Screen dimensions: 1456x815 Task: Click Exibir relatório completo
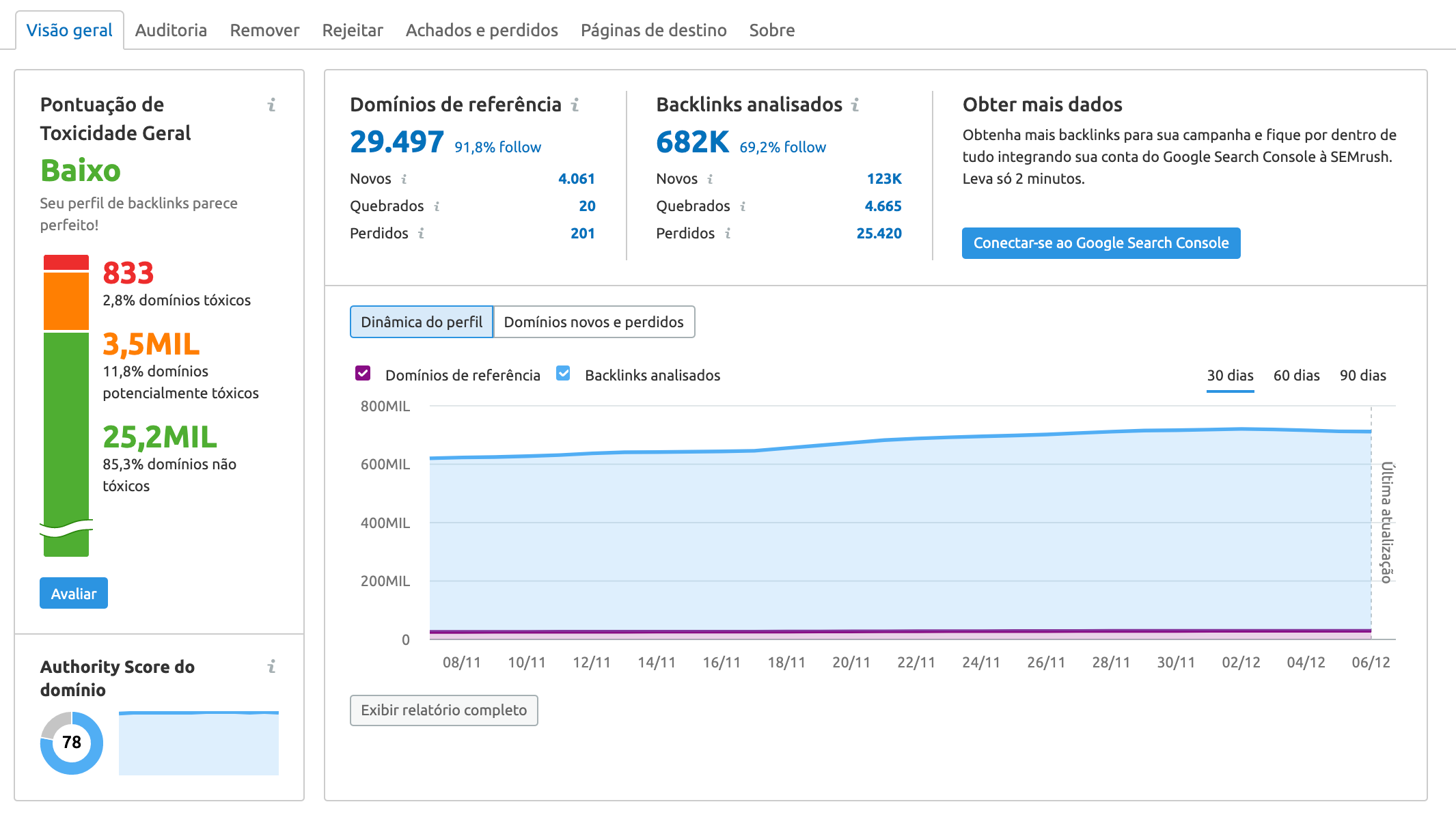click(443, 710)
